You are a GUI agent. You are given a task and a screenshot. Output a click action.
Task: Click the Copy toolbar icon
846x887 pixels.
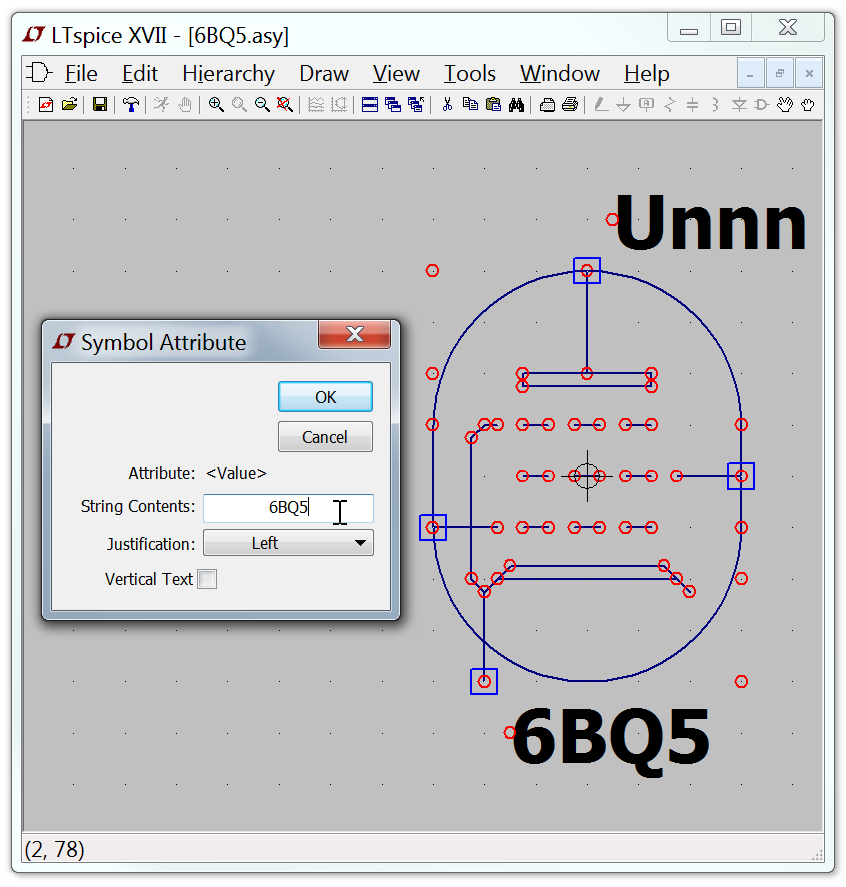[x=470, y=104]
